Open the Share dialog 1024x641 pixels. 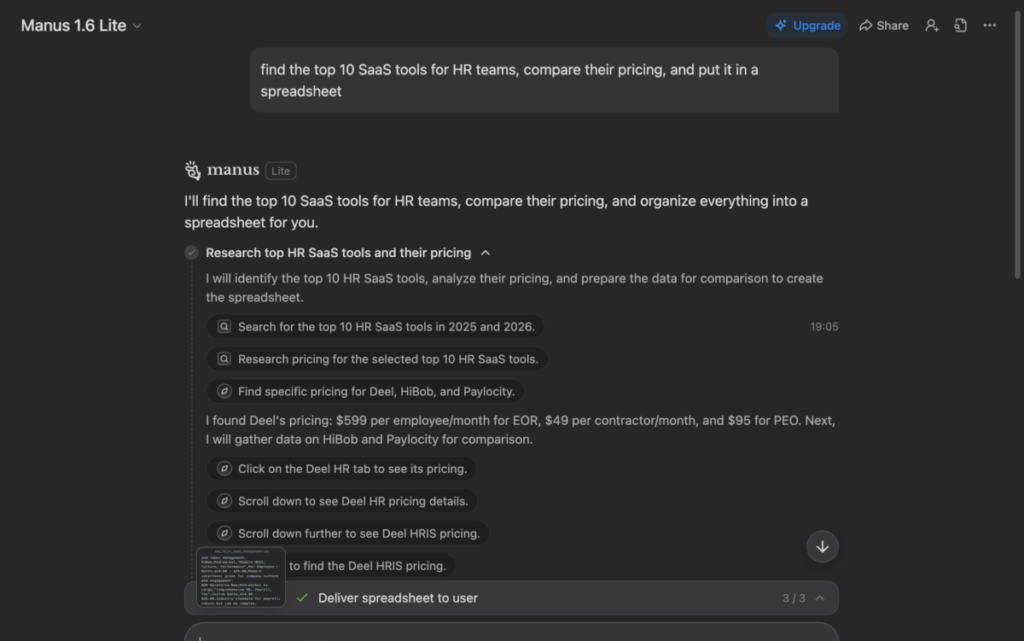click(x=884, y=25)
